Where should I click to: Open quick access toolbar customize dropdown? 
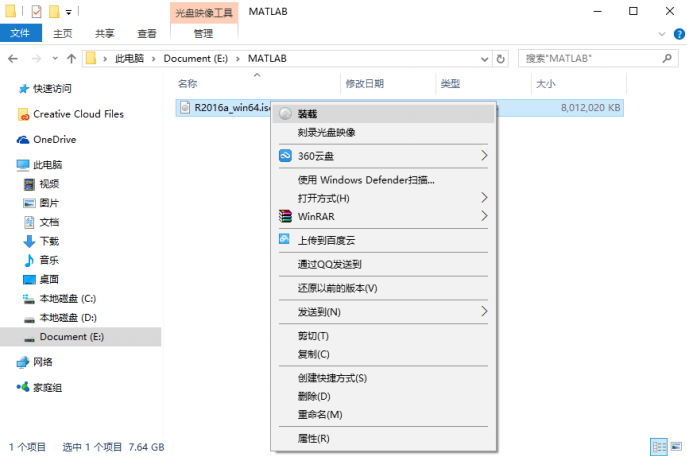tap(68, 12)
